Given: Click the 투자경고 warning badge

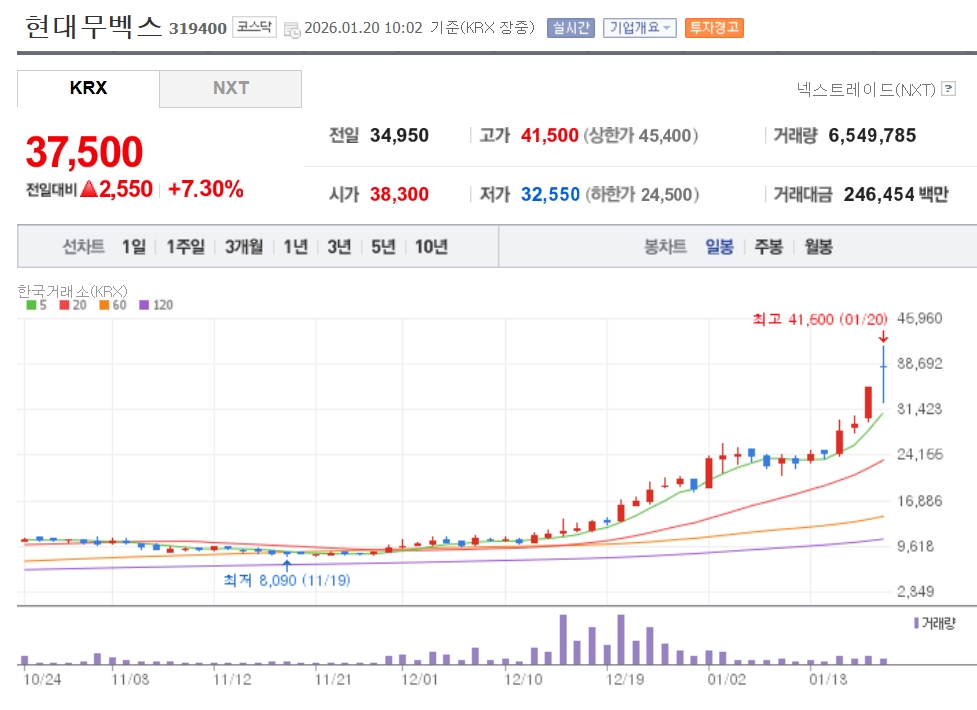Looking at the screenshot, I should (714, 27).
